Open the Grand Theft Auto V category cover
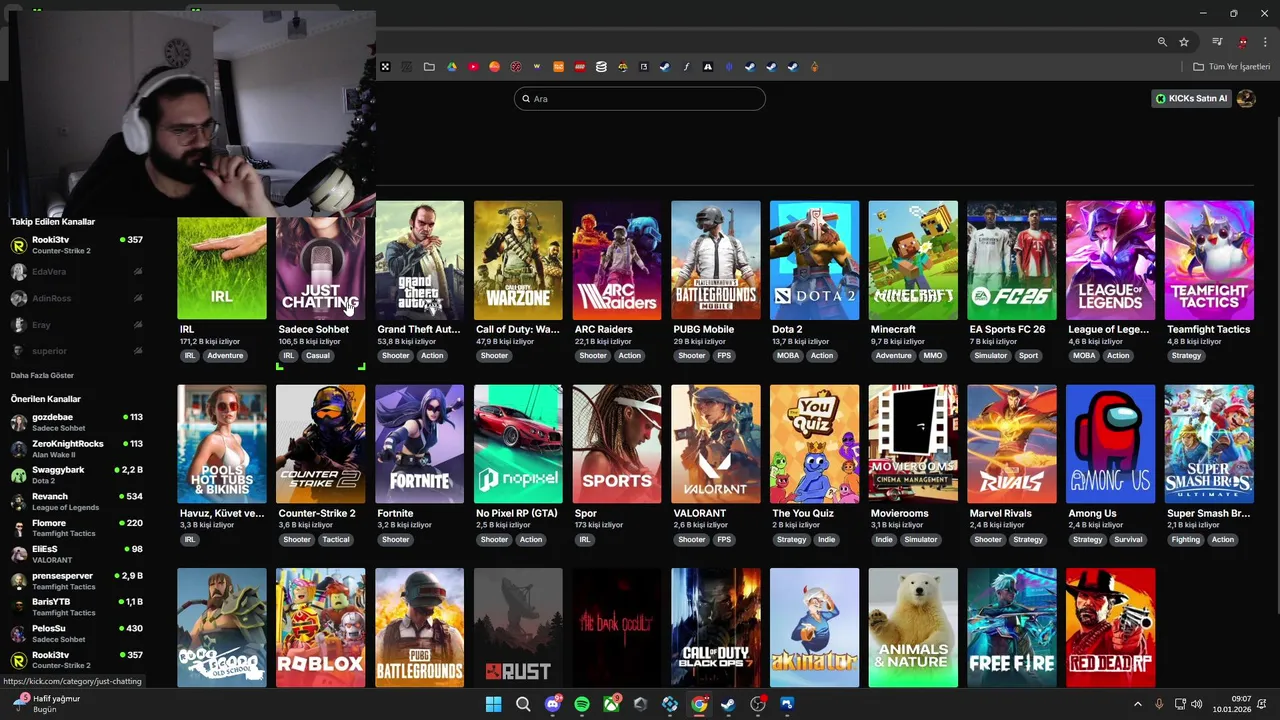 click(419, 260)
